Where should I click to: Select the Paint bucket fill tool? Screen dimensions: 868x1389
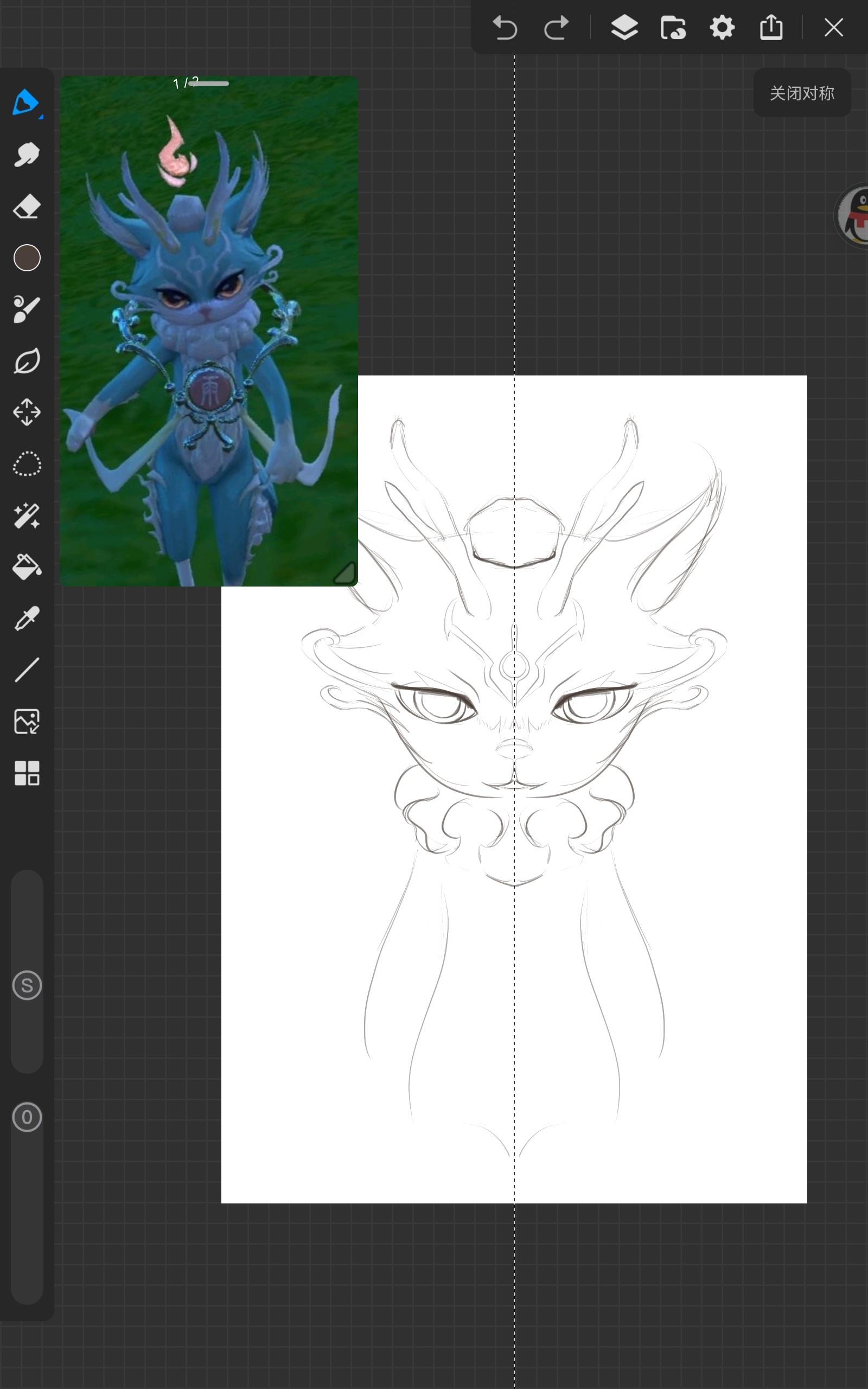pyautogui.click(x=27, y=567)
